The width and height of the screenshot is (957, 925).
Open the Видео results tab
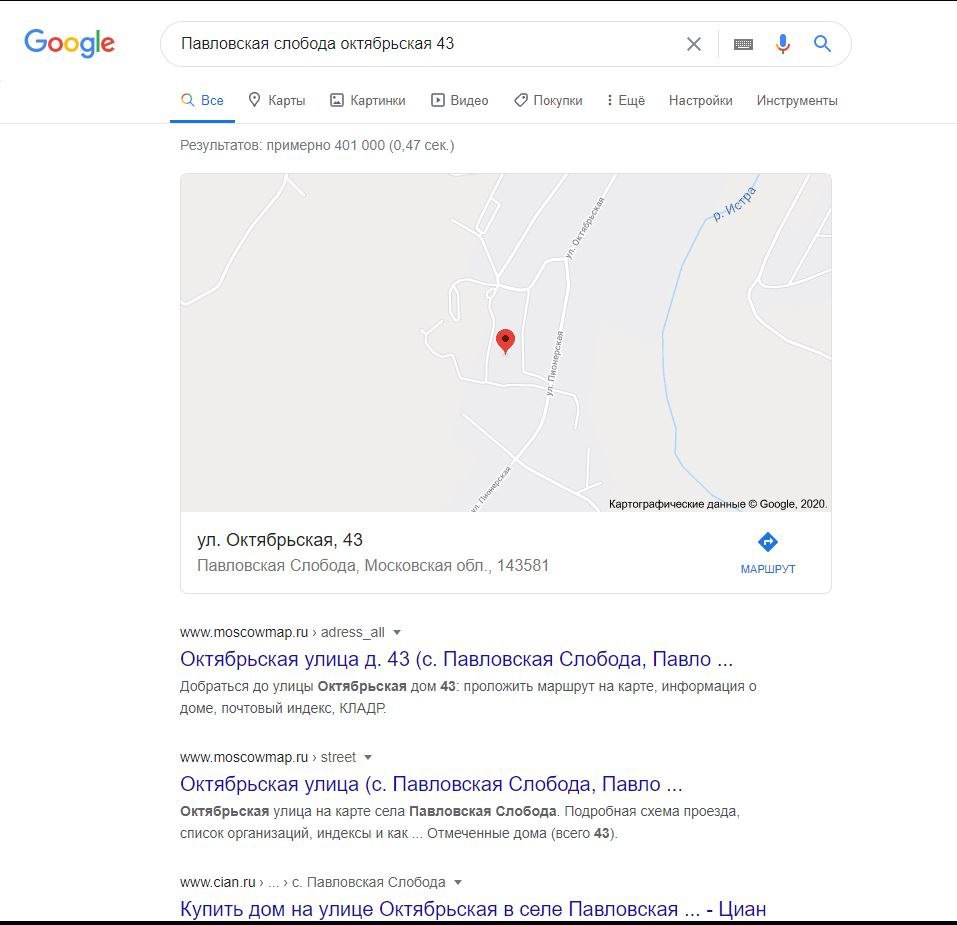(x=460, y=100)
